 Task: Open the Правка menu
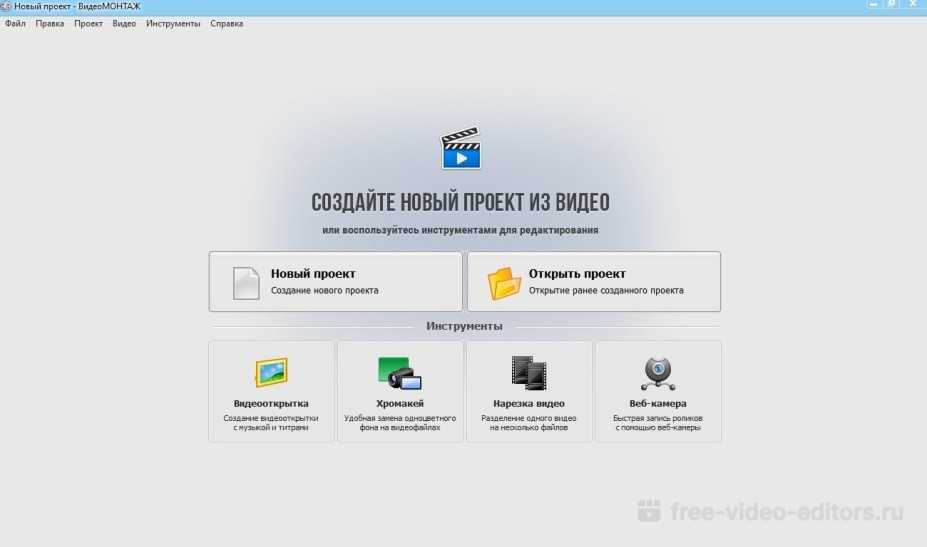click(50, 23)
